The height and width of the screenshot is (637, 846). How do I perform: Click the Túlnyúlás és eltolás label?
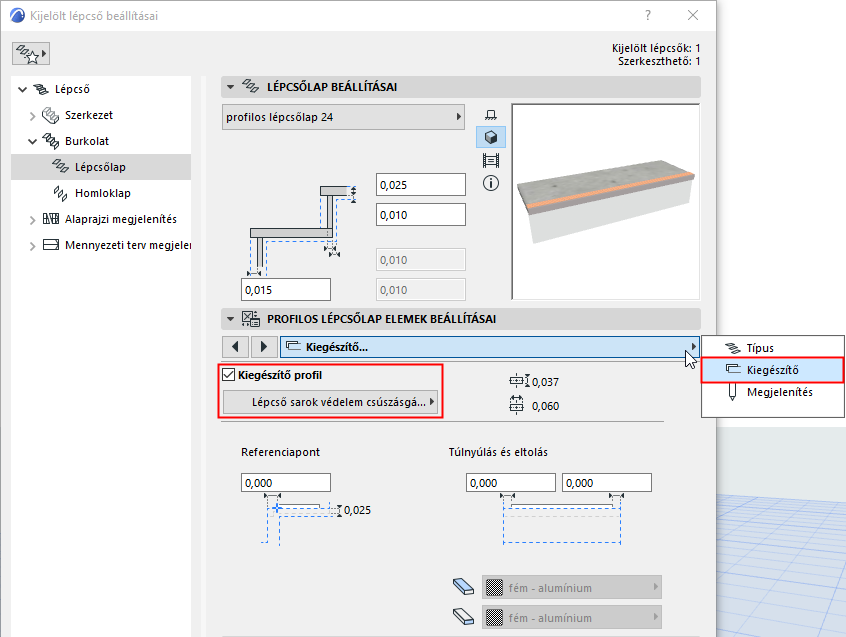tap(498, 452)
